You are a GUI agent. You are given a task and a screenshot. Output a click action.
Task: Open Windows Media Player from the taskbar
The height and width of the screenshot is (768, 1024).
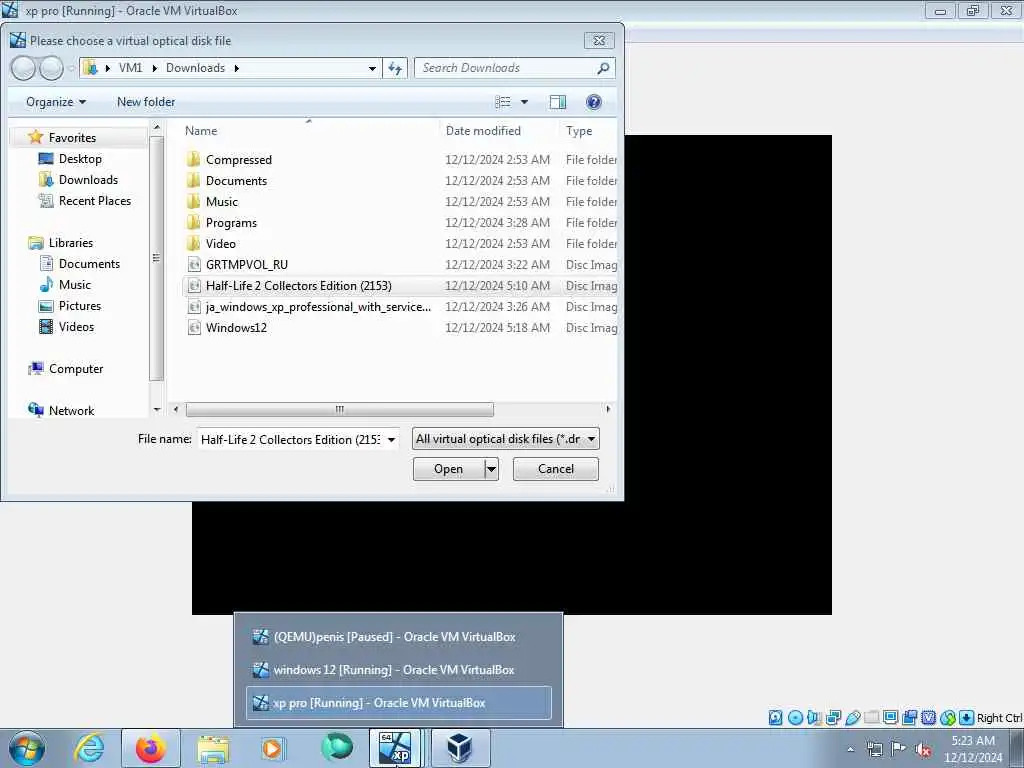point(272,748)
